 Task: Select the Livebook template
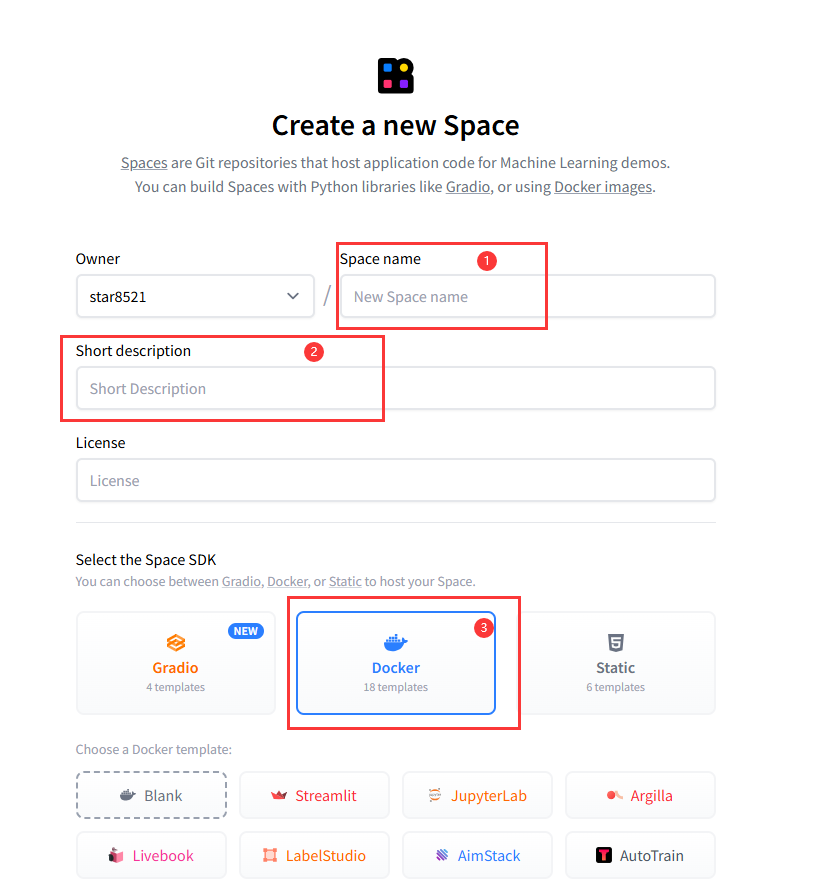coord(151,856)
